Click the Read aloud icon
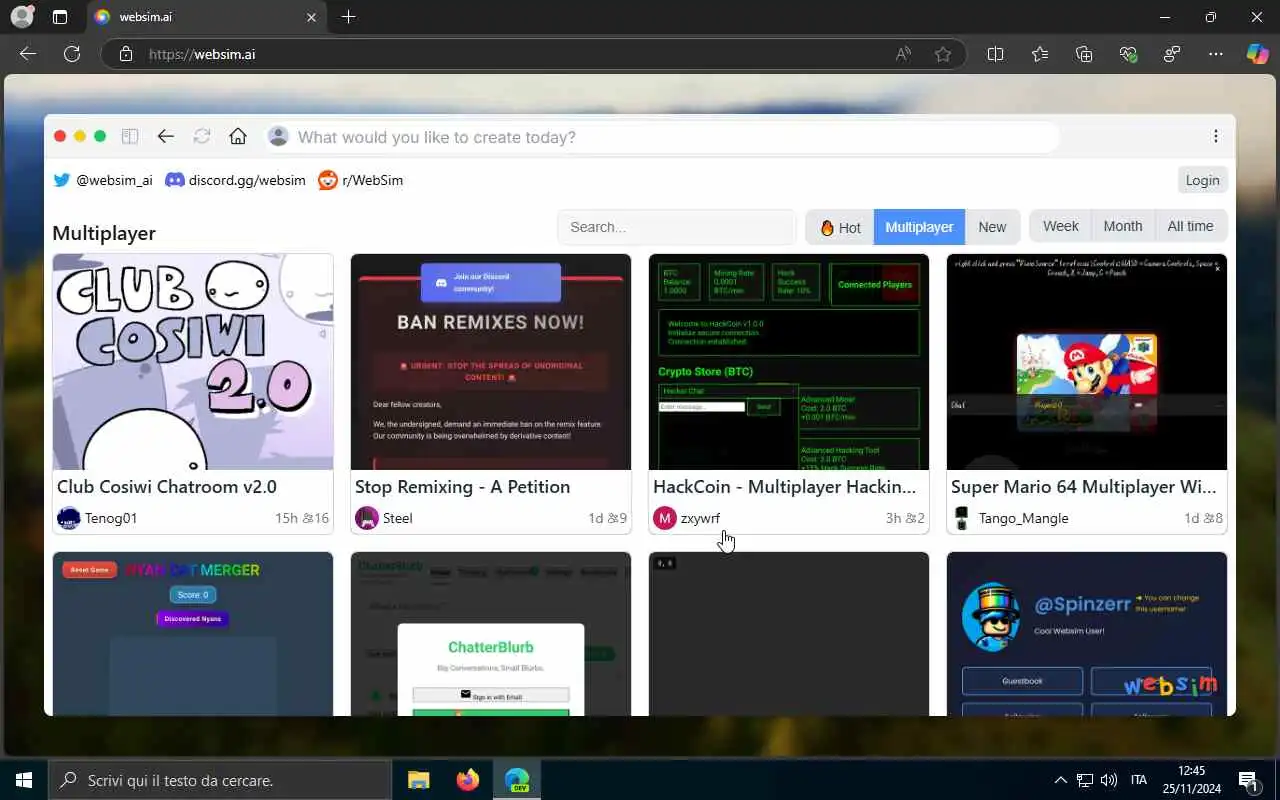Image resolution: width=1280 pixels, height=800 pixels. 903,54
